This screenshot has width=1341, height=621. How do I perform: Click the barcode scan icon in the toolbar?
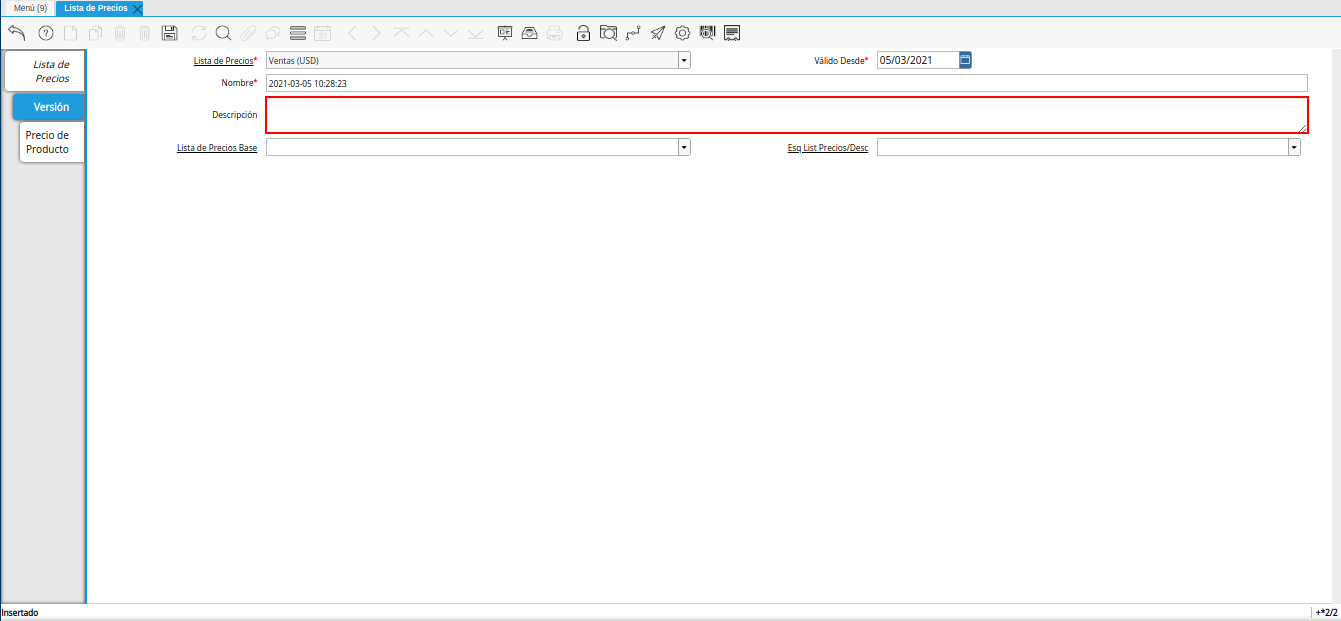point(707,33)
